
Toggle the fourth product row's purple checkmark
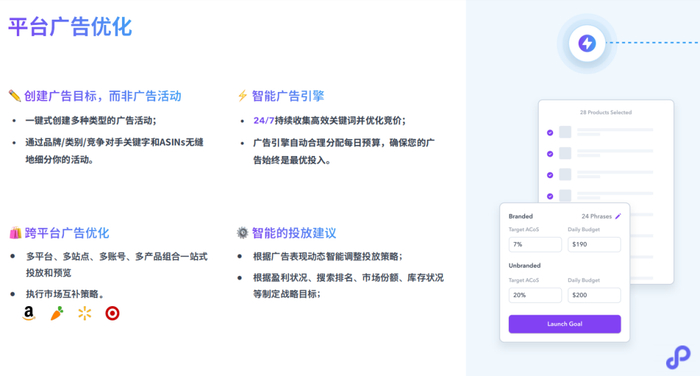pyautogui.click(x=550, y=196)
